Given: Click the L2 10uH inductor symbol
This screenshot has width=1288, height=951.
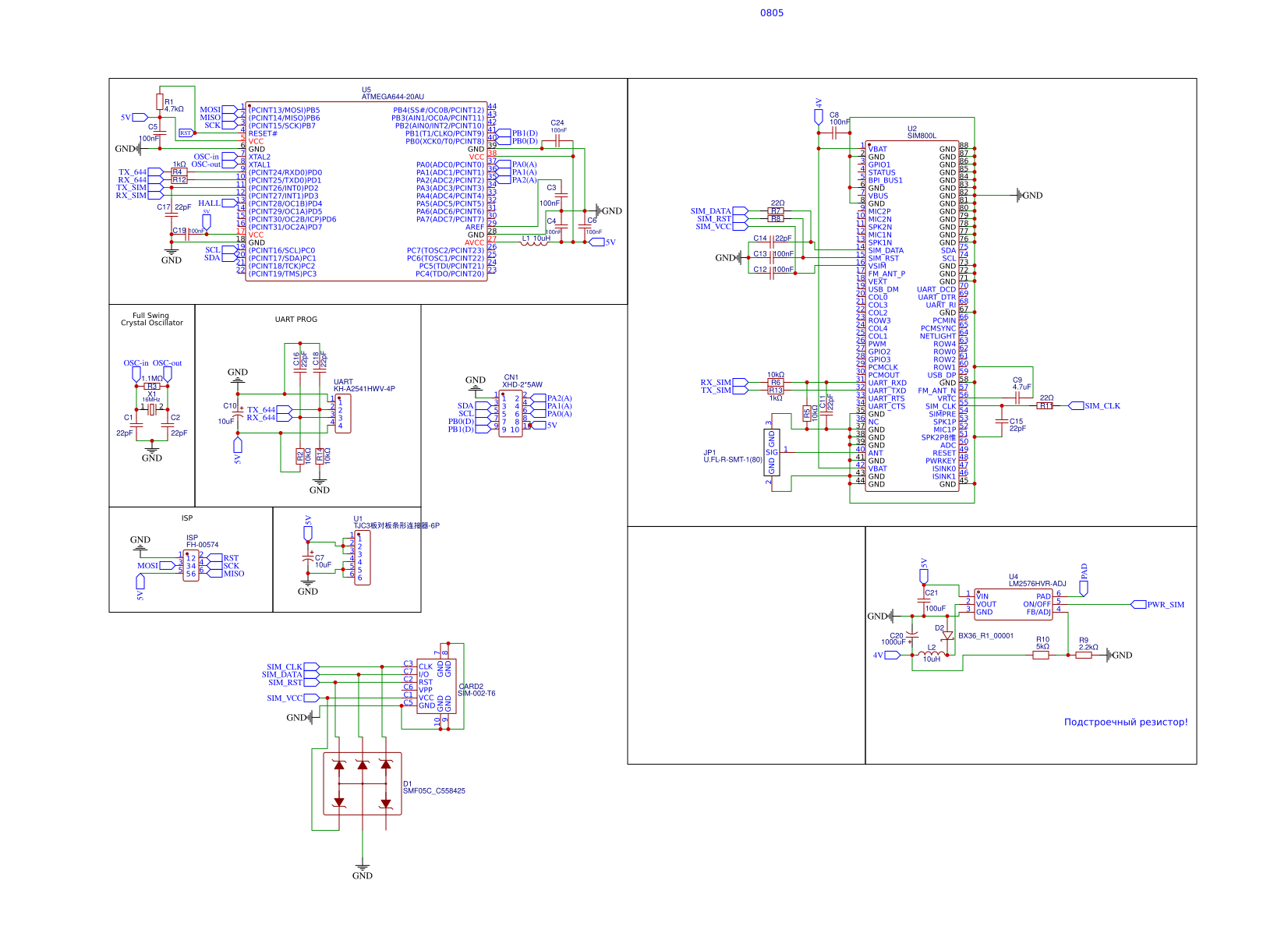Looking at the screenshot, I should click(932, 653).
